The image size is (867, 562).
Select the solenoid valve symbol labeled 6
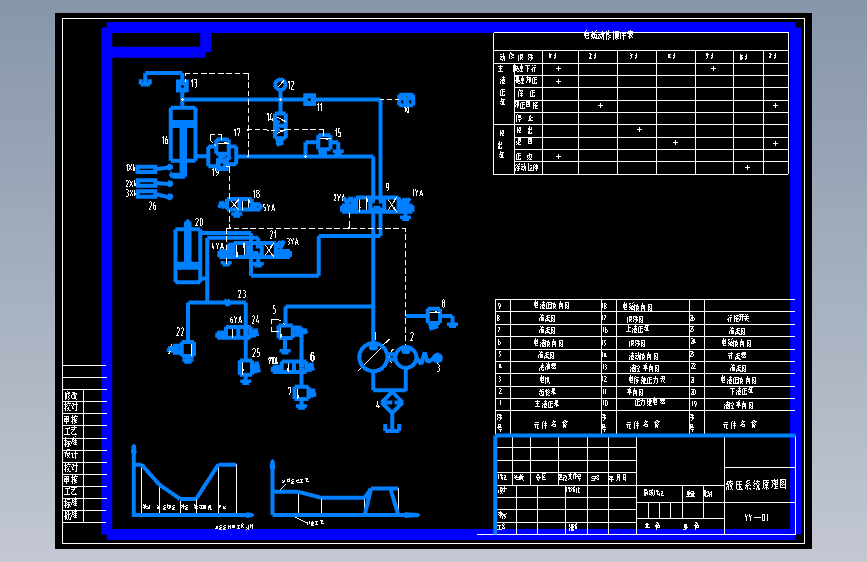(292, 366)
